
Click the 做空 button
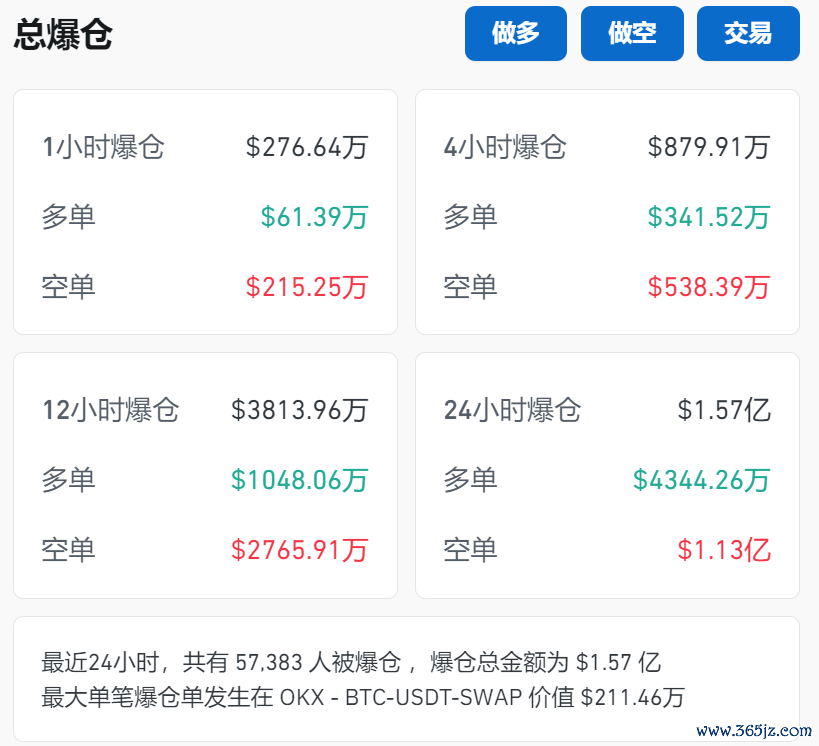tap(632, 33)
